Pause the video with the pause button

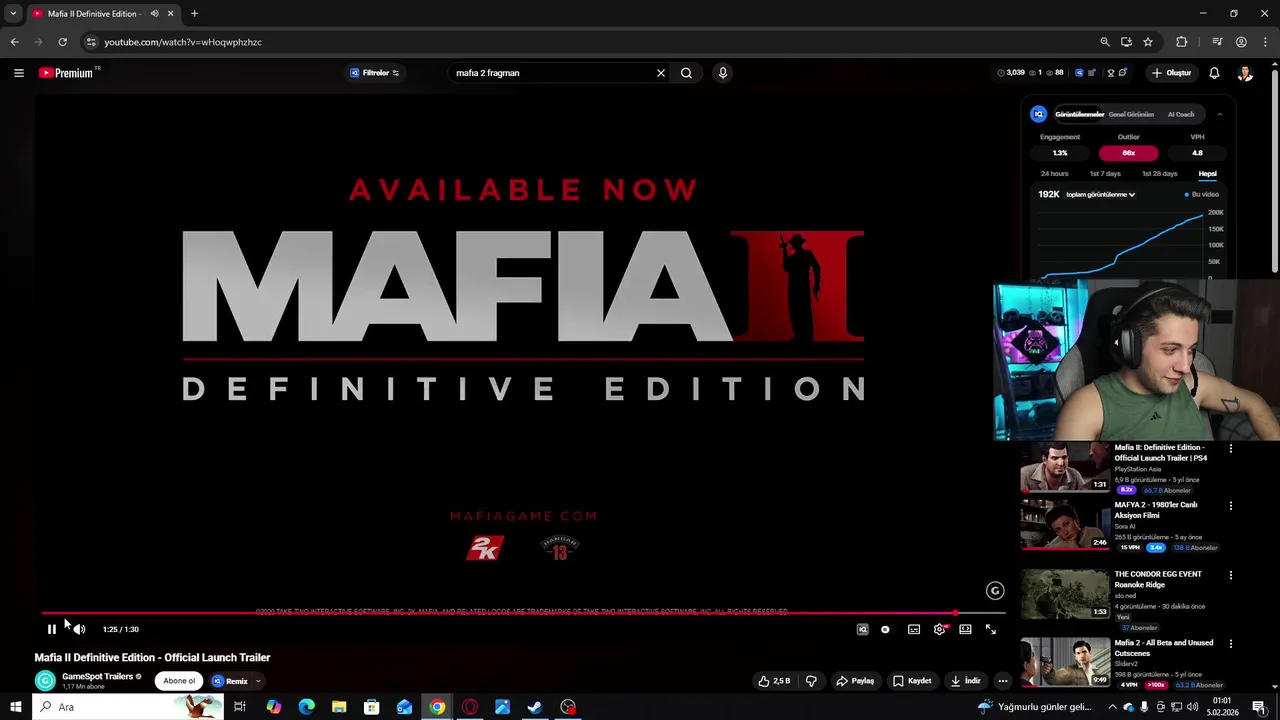click(52, 629)
